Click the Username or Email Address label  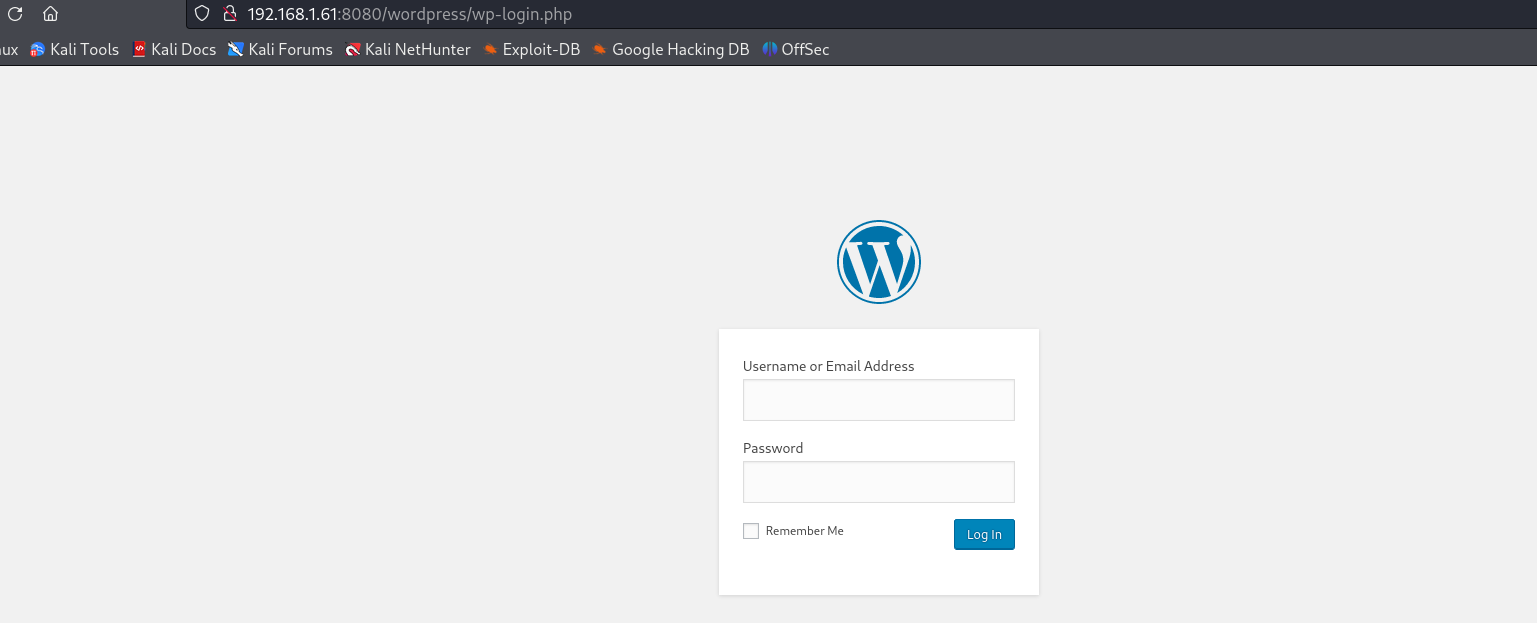[x=828, y=366]
